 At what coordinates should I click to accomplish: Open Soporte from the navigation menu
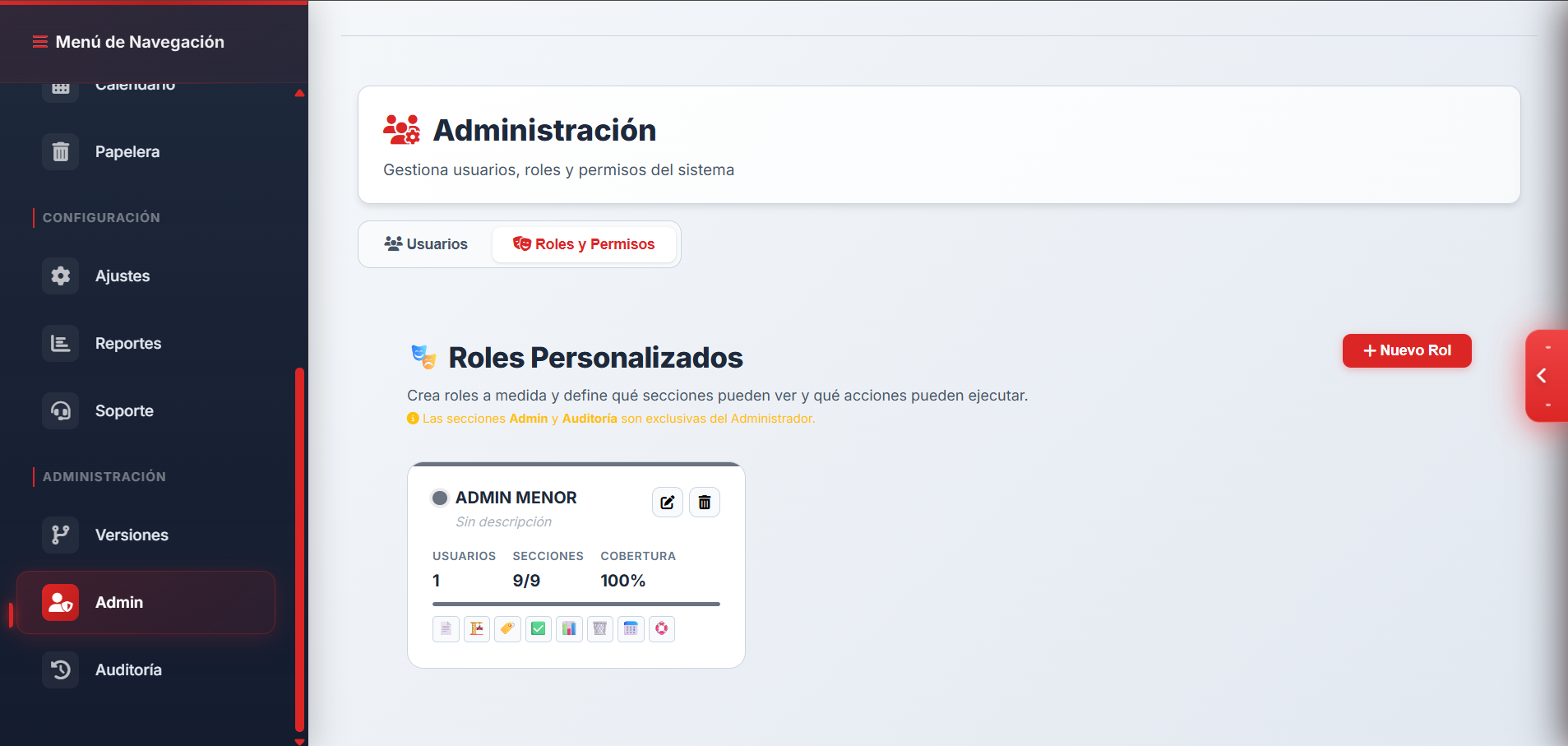(x=146, y=411)
